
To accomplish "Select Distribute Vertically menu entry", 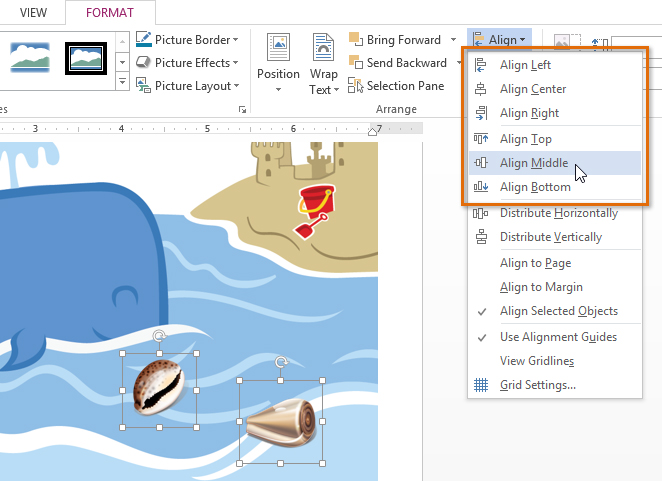I will [x=555, y=237].
